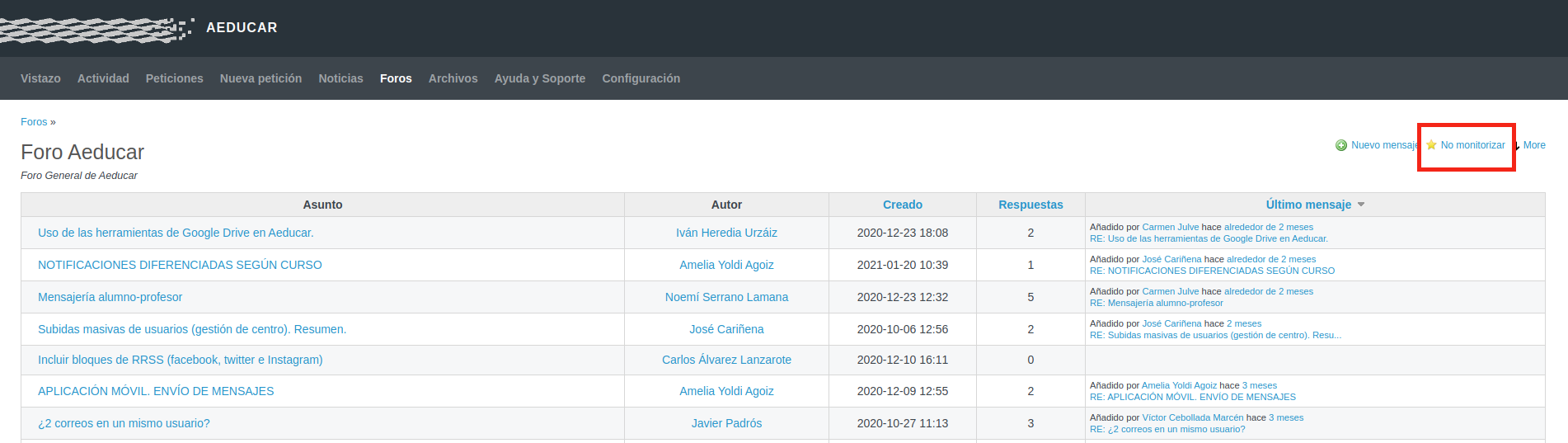Sort the table by Creado column

pos(903,205)
